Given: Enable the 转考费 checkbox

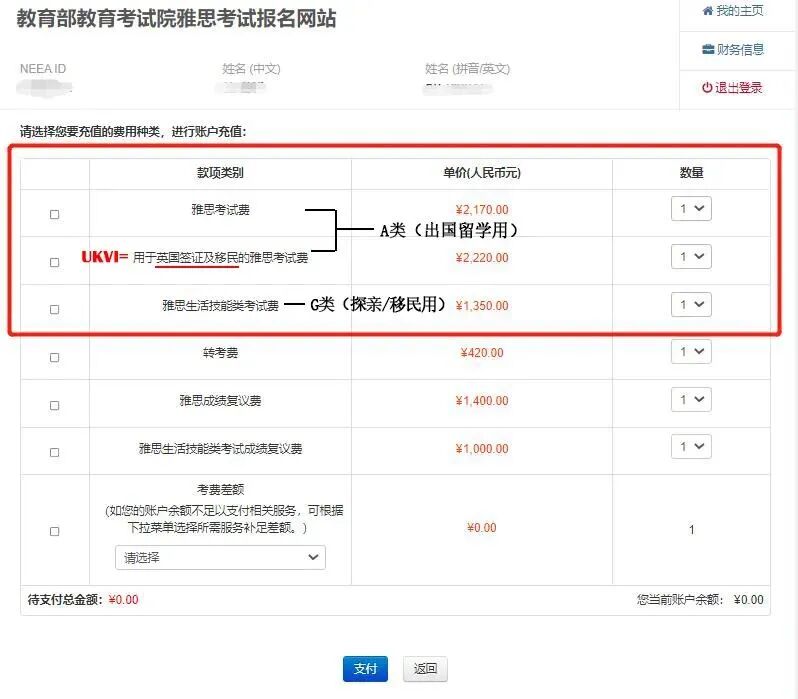Looking at the screenshot, I should (x=55, y=357).
